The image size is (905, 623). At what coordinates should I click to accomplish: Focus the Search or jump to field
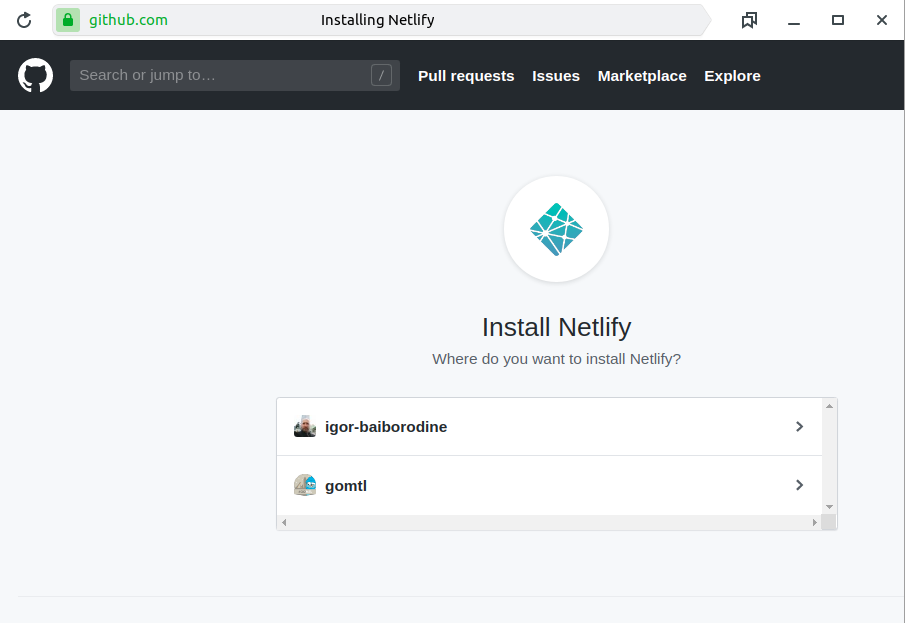tap(235, 75)
